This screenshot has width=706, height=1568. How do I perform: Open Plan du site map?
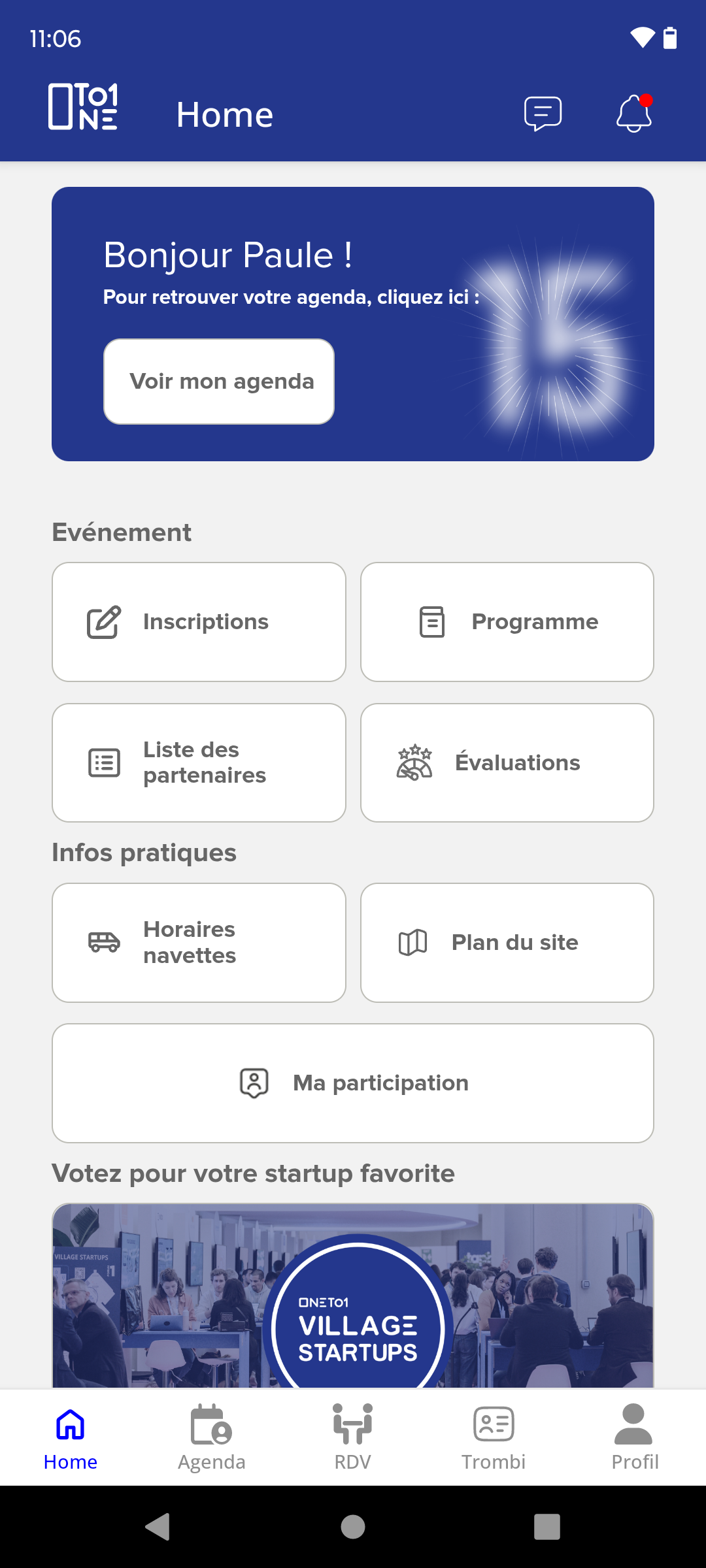[x=507, y=943]
